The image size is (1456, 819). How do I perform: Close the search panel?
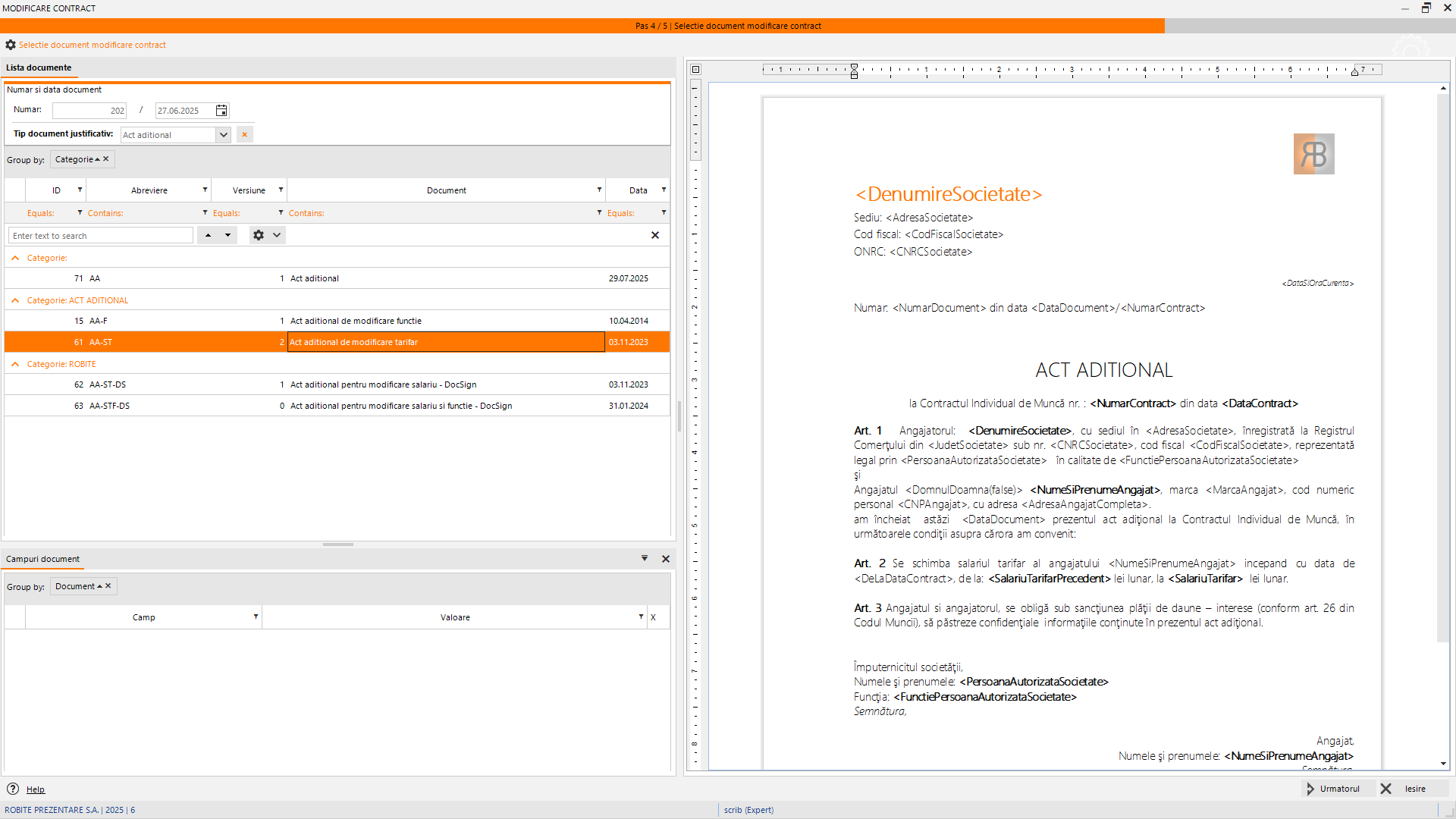pyautogui.click(x=655, y=235)
